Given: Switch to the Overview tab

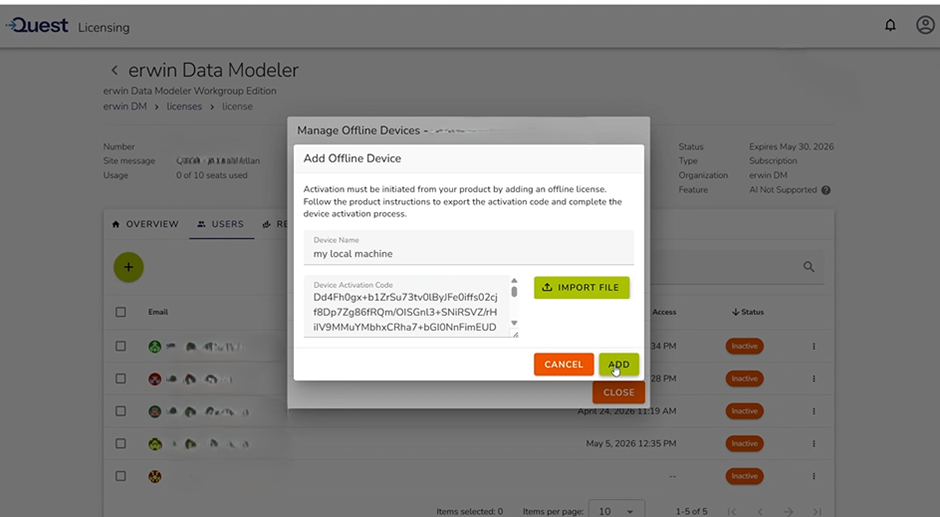Looking at the screenshot, I should click(x=145, y=224).
